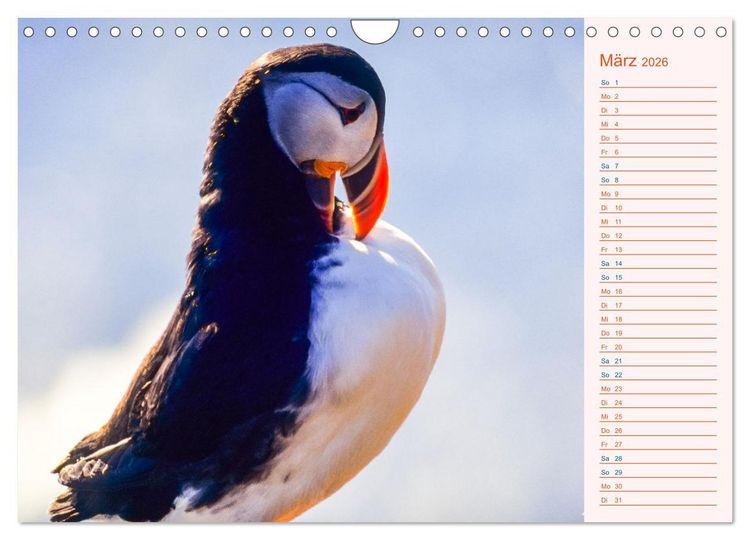Select the date row Do 19

pyautogui.click(x=658, y=332)
